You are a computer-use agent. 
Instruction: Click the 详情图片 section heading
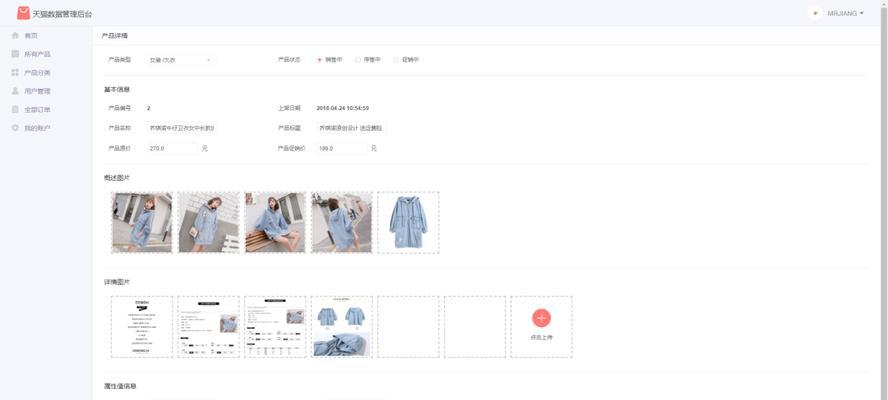click(117, 282)
